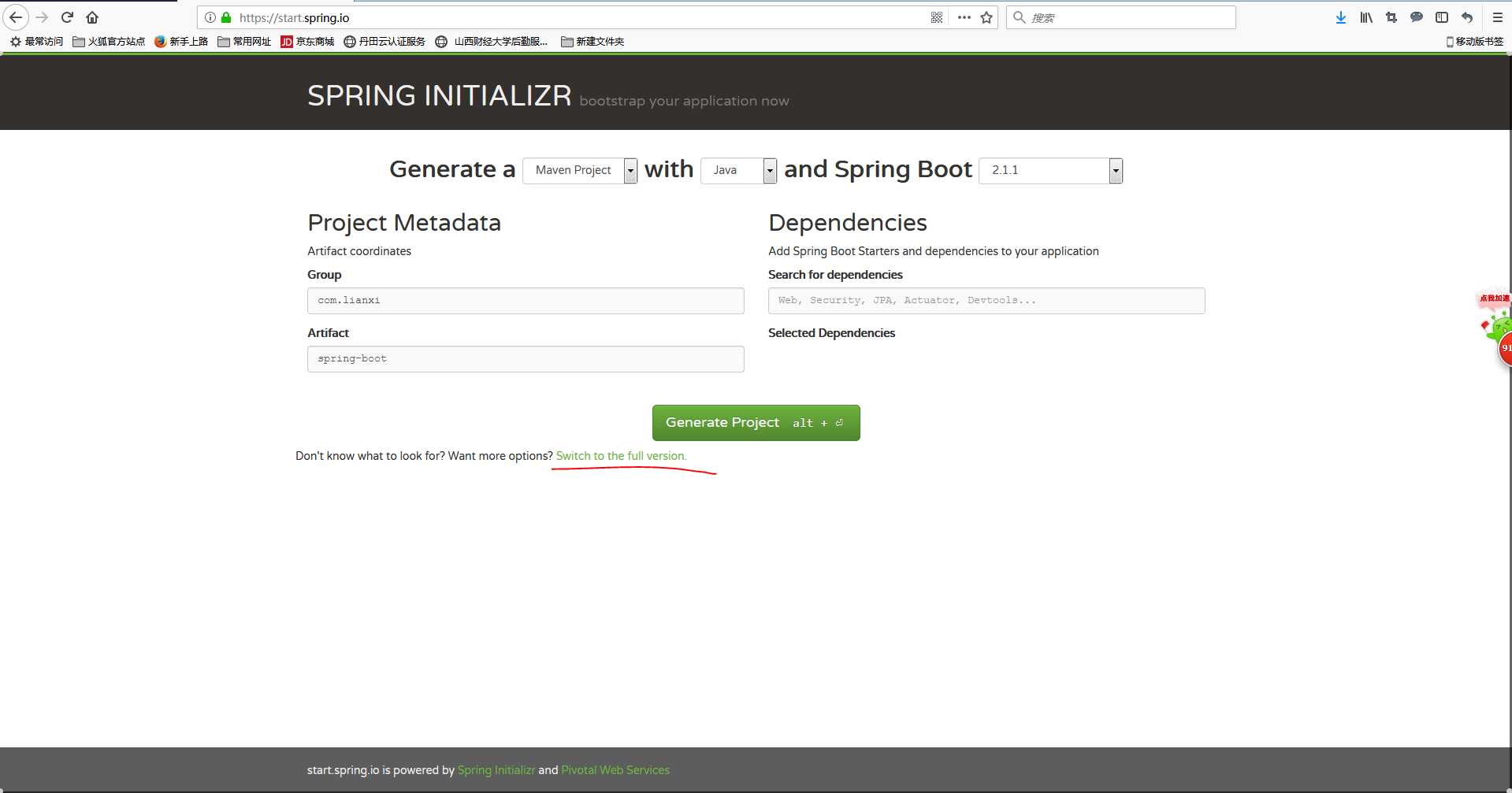Click the undo arrow toolbar icon
Screen dimensions: 1512x793
1467,17
